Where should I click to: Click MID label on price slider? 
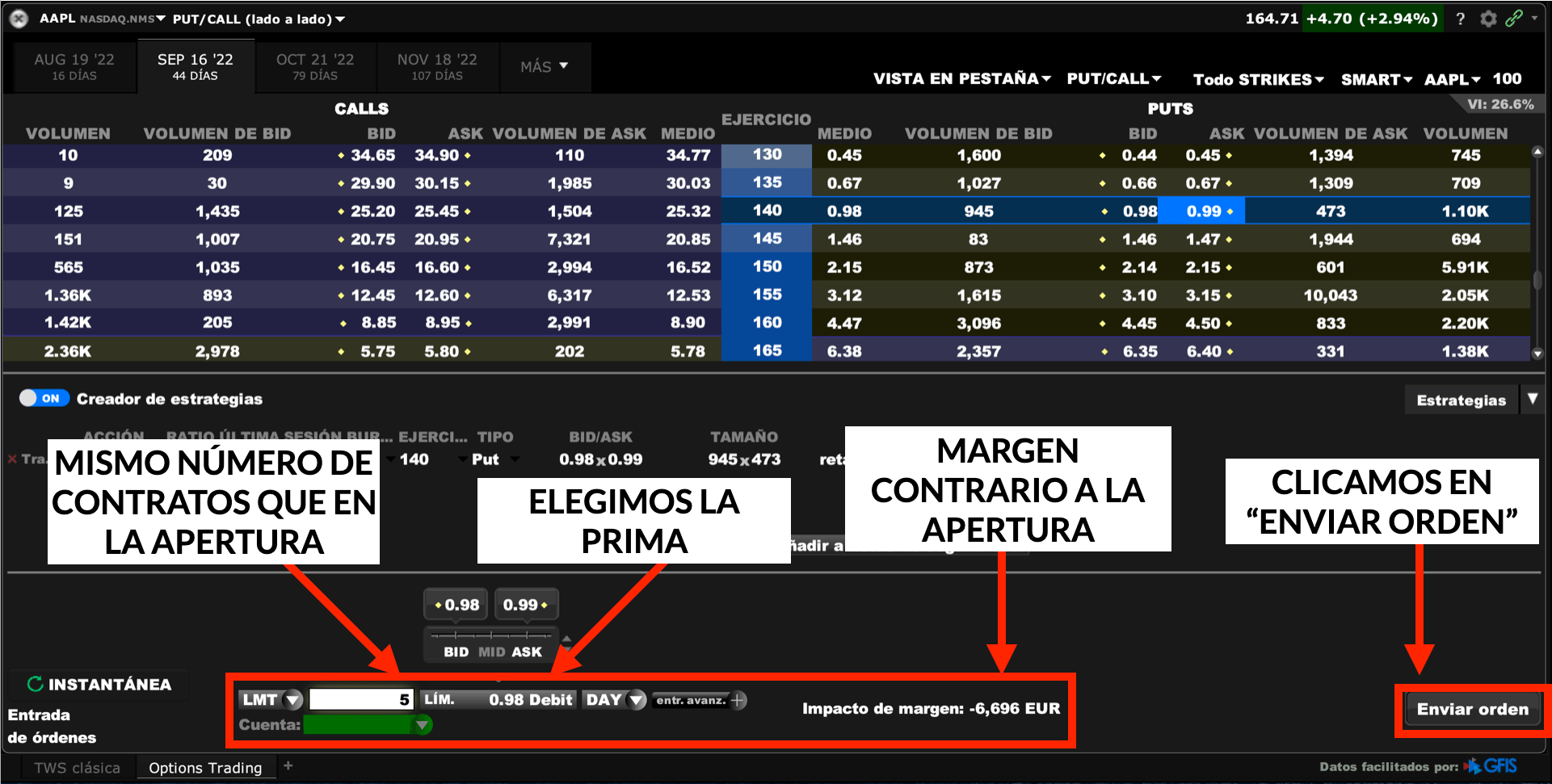(x=491, y=652)
